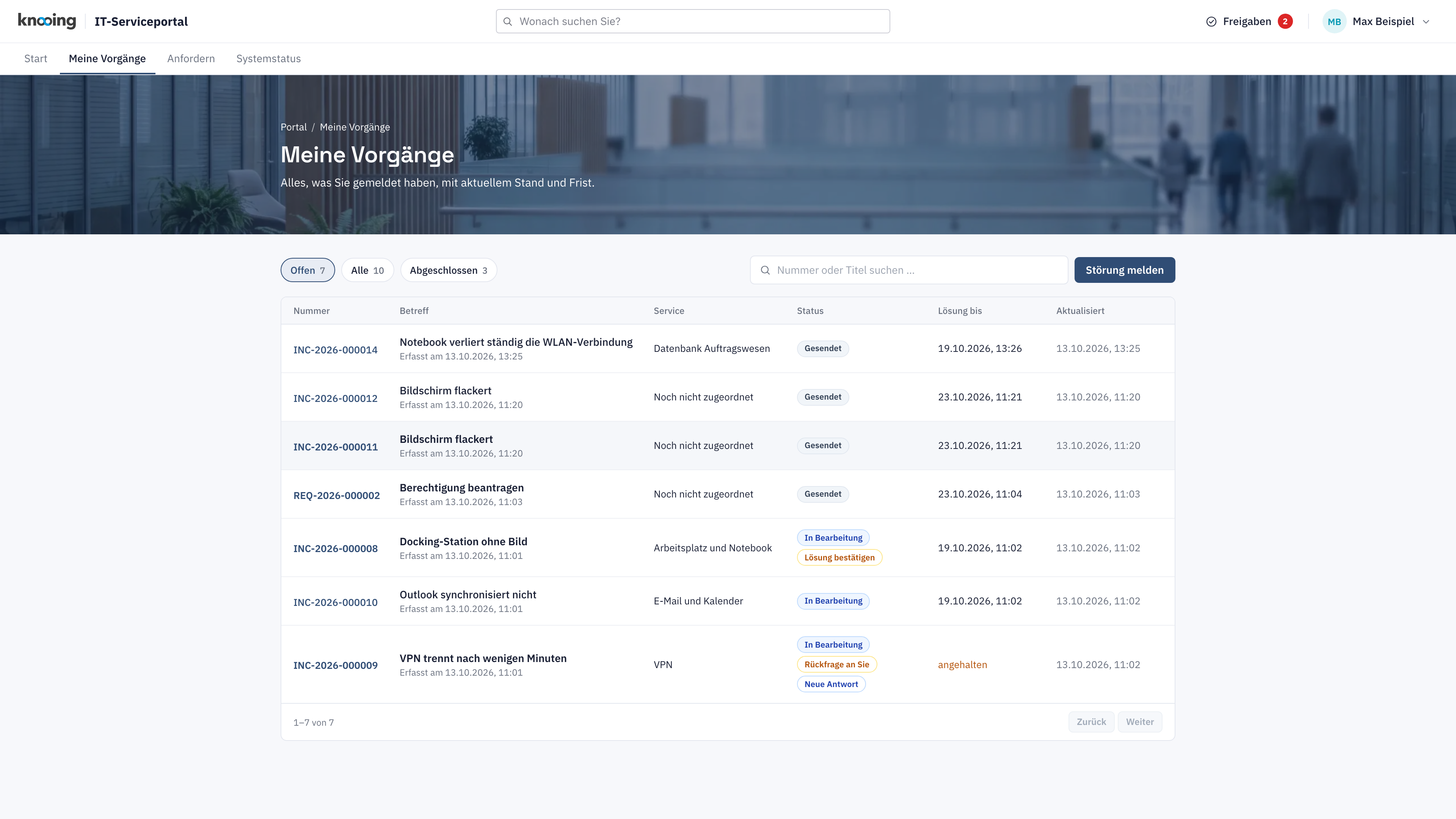Select the Offen 7 filter chip
The image size is (1456, 819).
point(308,270)
